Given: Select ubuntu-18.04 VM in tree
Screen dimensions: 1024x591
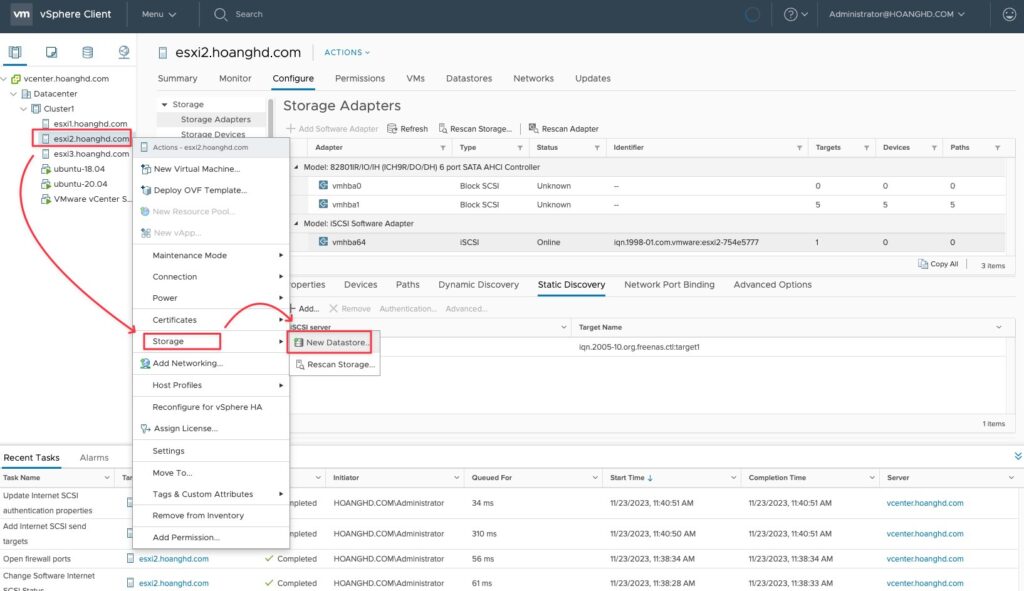Looking at the screenshot, I should tap(79, 168).
